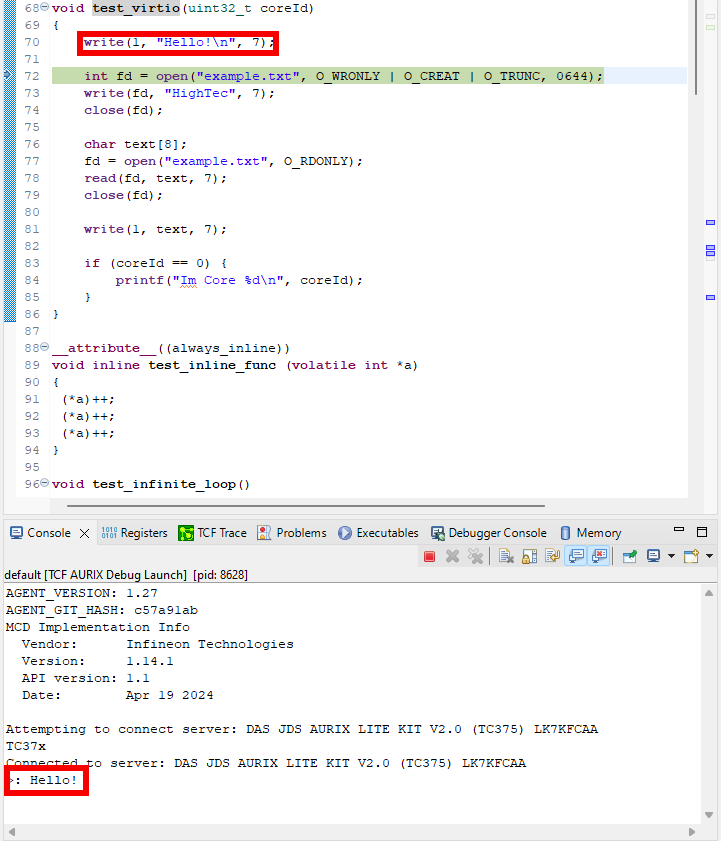This screenshot has height=841, width=721.
Task: Click the Clear Console icon
Action: point(507,556)
